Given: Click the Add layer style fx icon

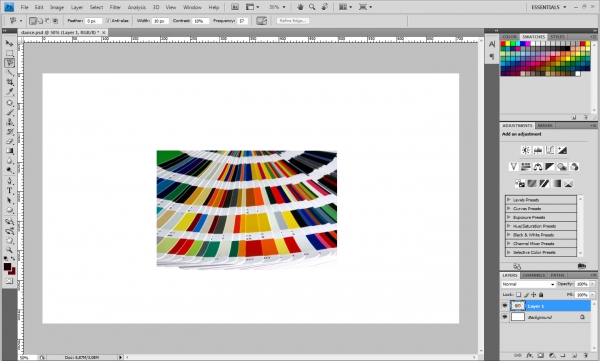Looking at the screenshot, I should [529, 356].
